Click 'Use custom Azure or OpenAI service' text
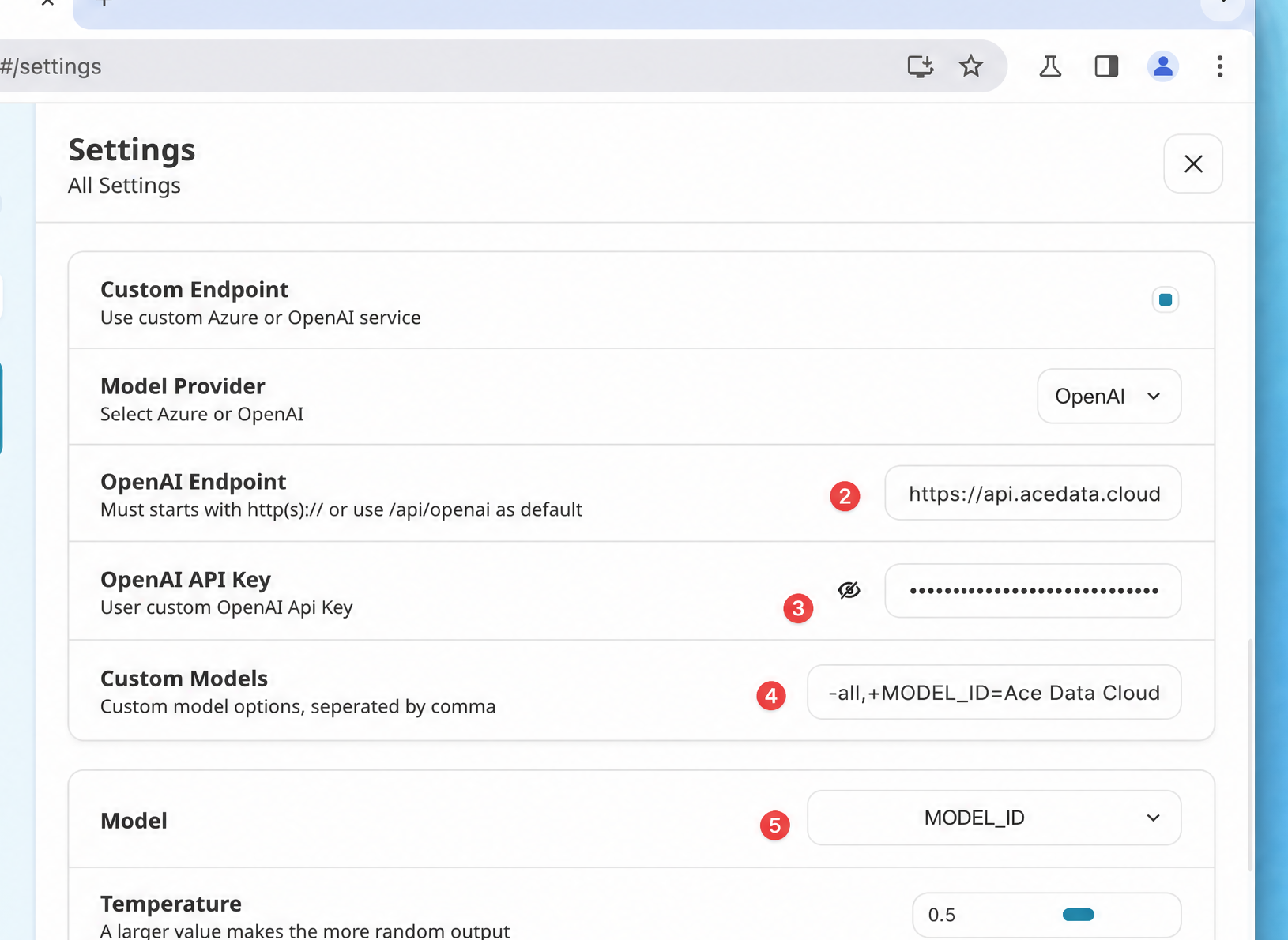1288x940 pixels. click(260, 318)
